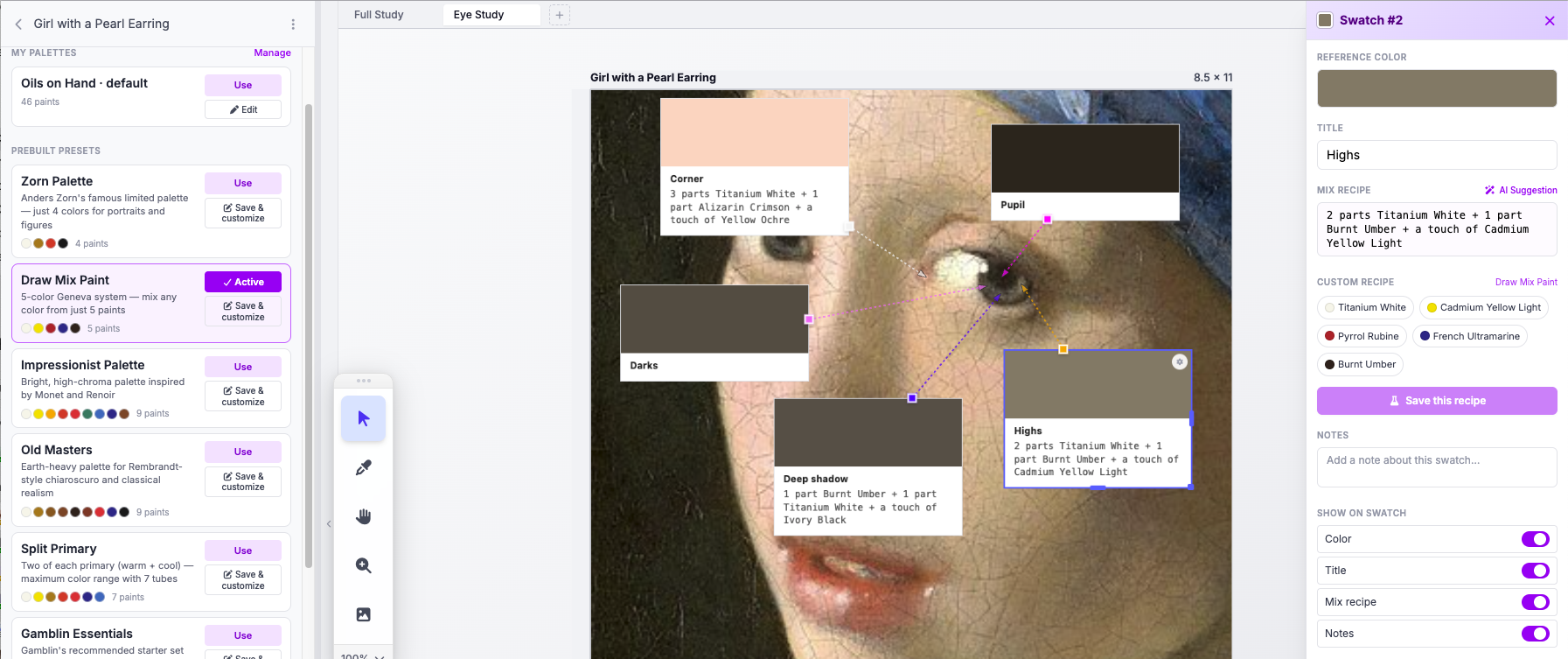Select the Pyrrol Rubine paint chip

pos(1362,336)
